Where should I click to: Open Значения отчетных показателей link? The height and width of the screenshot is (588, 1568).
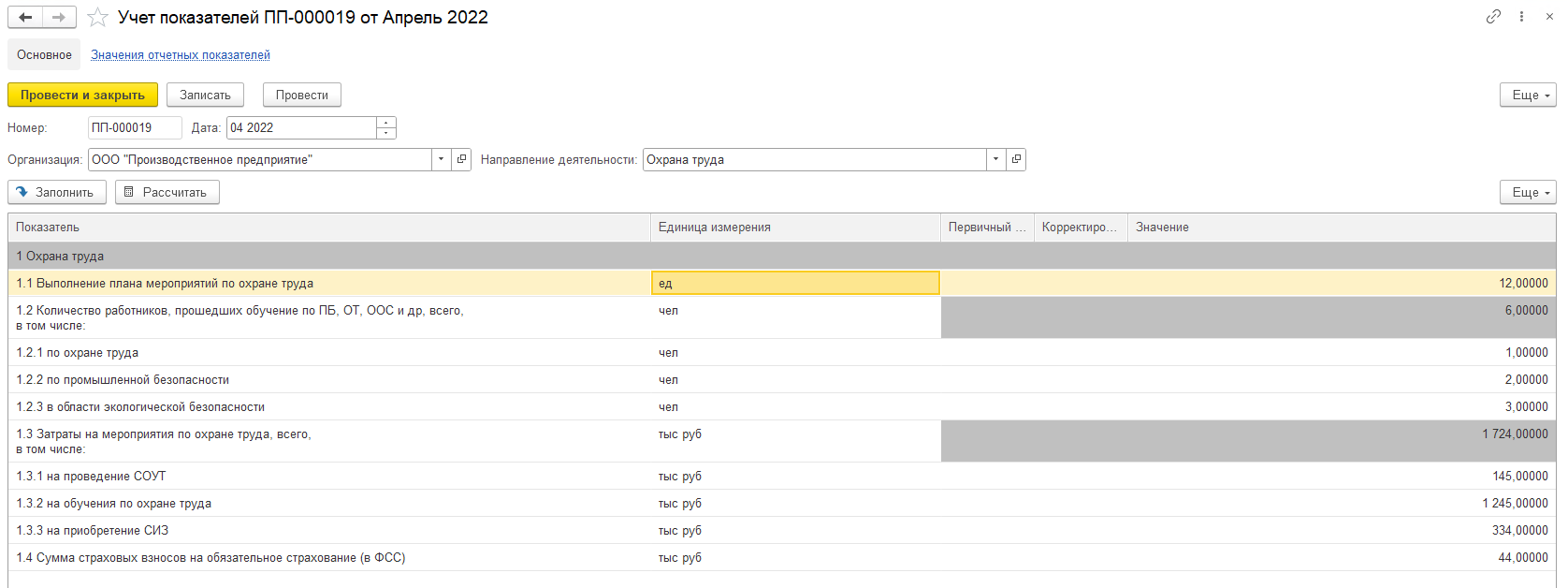click(180, 54)
